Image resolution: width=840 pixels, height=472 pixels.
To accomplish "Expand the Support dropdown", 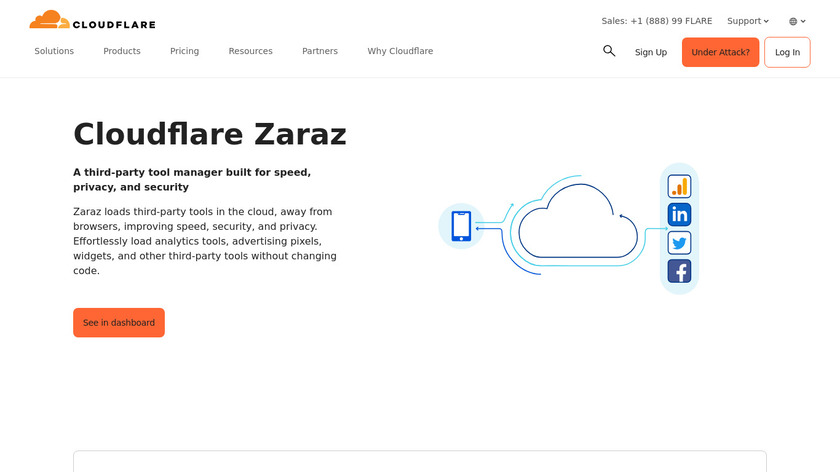I will (748, 21).
